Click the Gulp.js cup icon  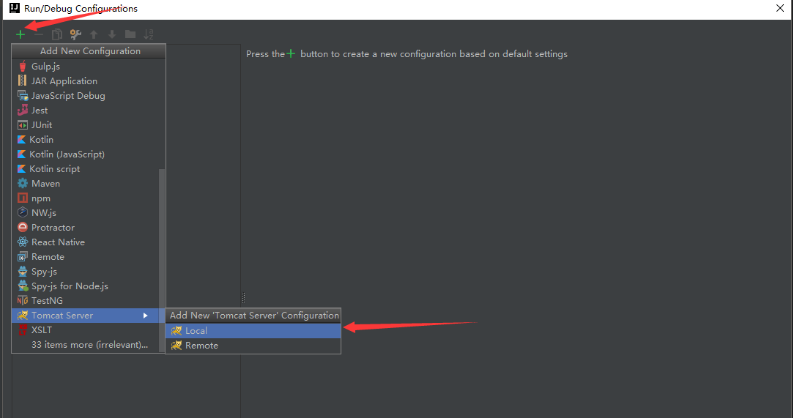(22, 66)
